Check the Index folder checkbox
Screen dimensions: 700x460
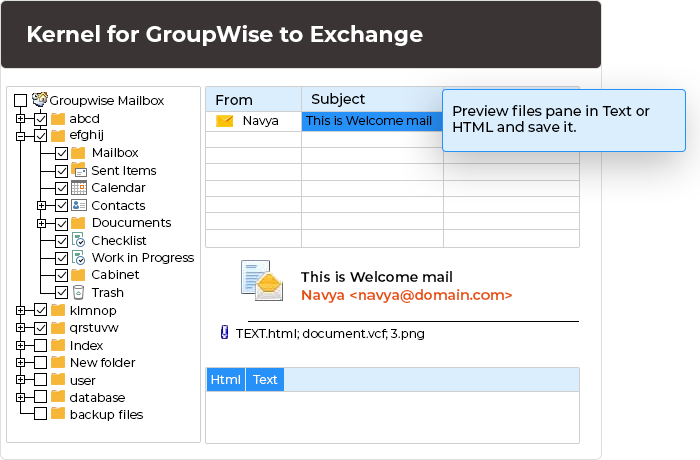point(41,345)
